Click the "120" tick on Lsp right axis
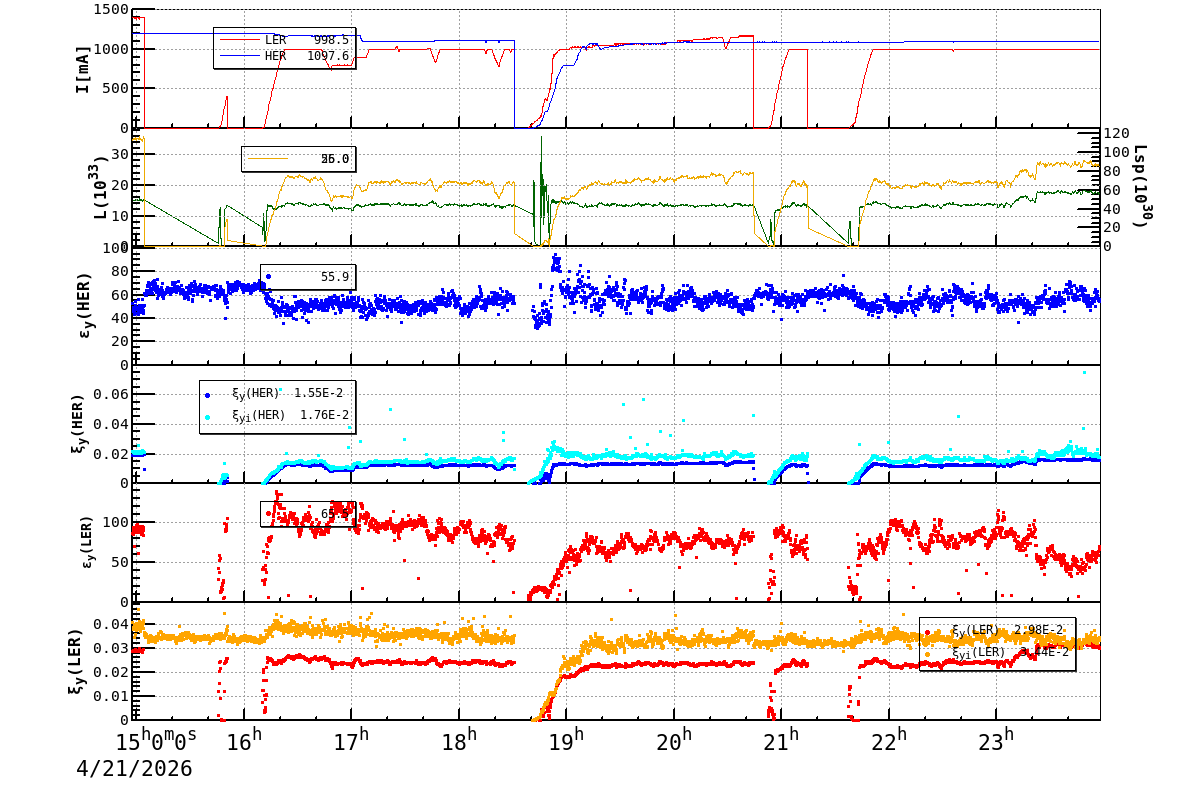Screen dimensions: 1200x798 (1117, 133)
